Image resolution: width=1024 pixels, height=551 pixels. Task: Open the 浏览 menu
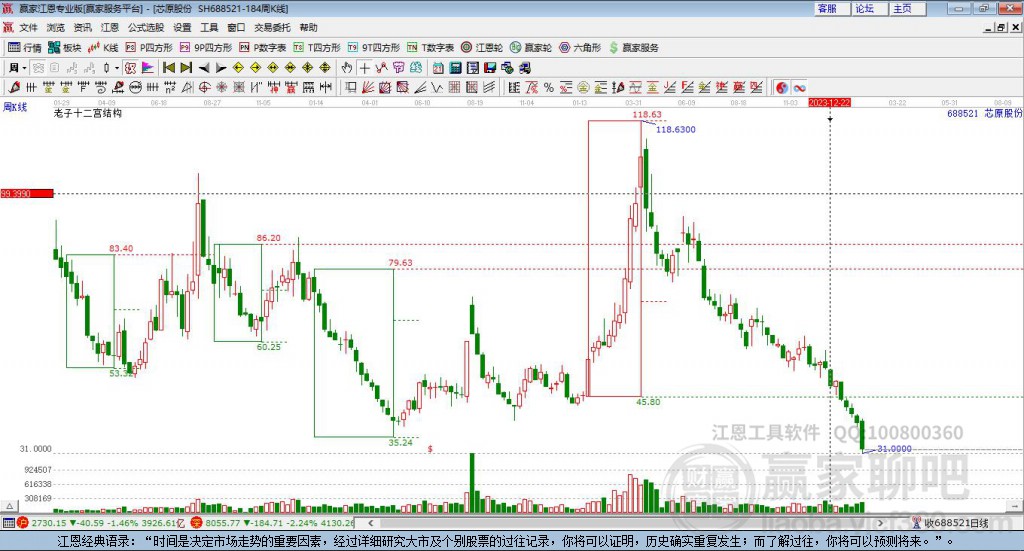coord(56,27)
